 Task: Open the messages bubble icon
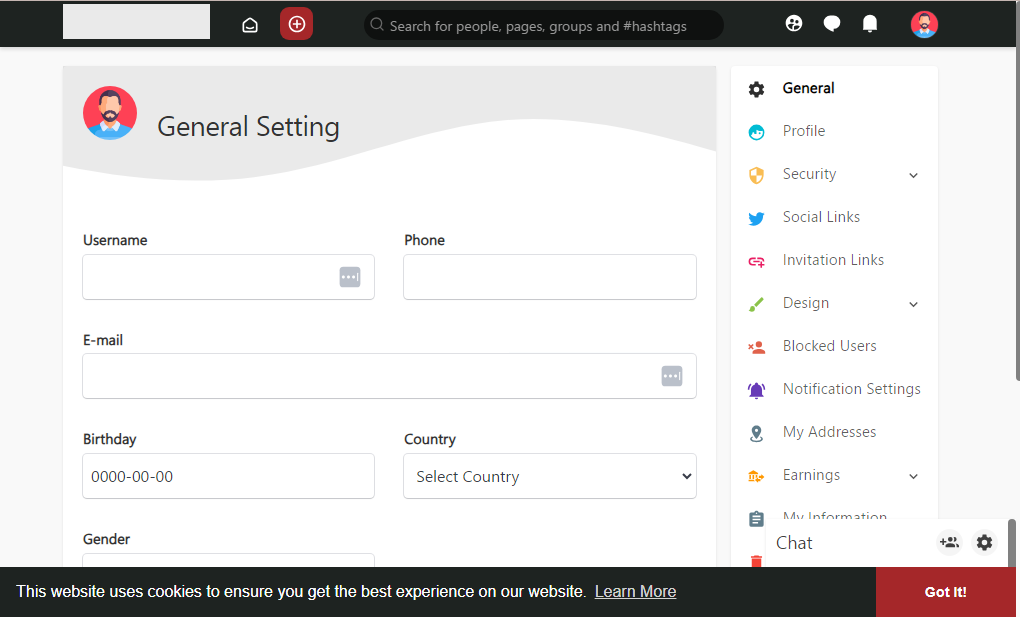click(x=831, y=24)
